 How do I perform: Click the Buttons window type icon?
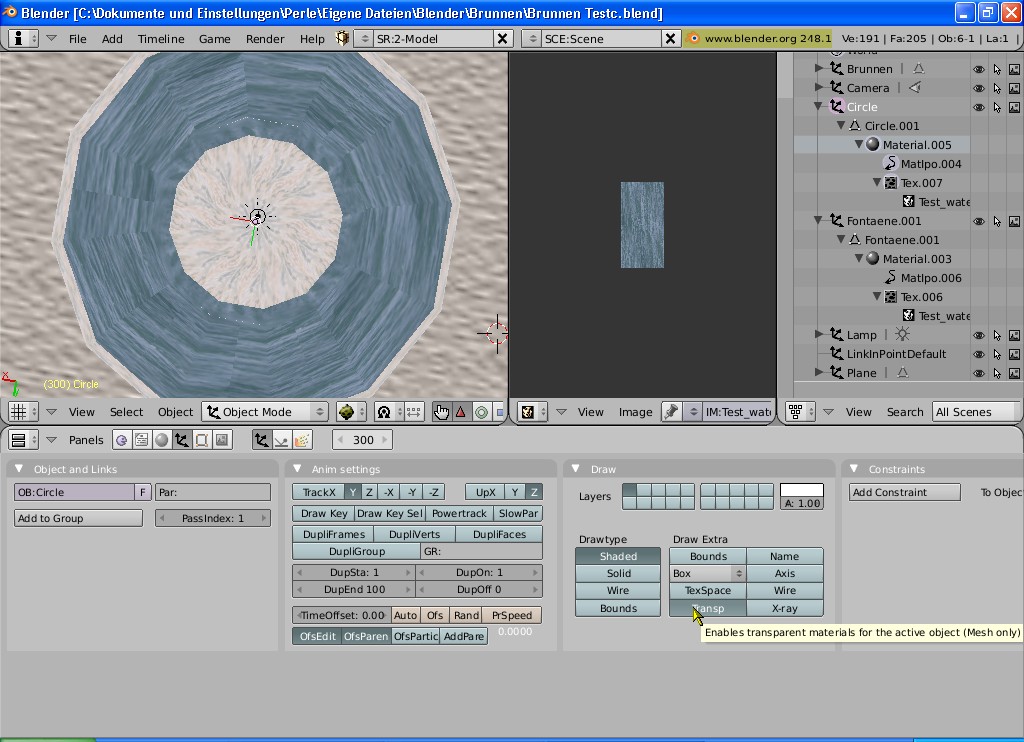pos(24,440)
